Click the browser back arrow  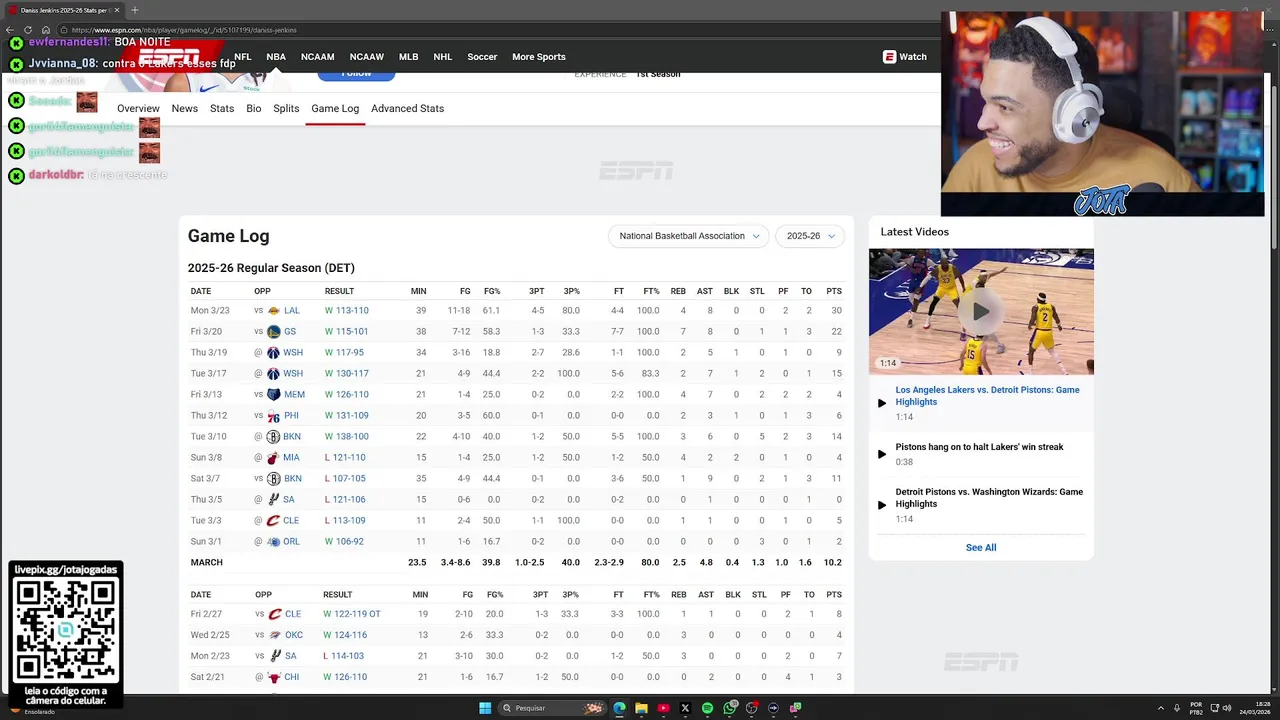tap(10, 30)
